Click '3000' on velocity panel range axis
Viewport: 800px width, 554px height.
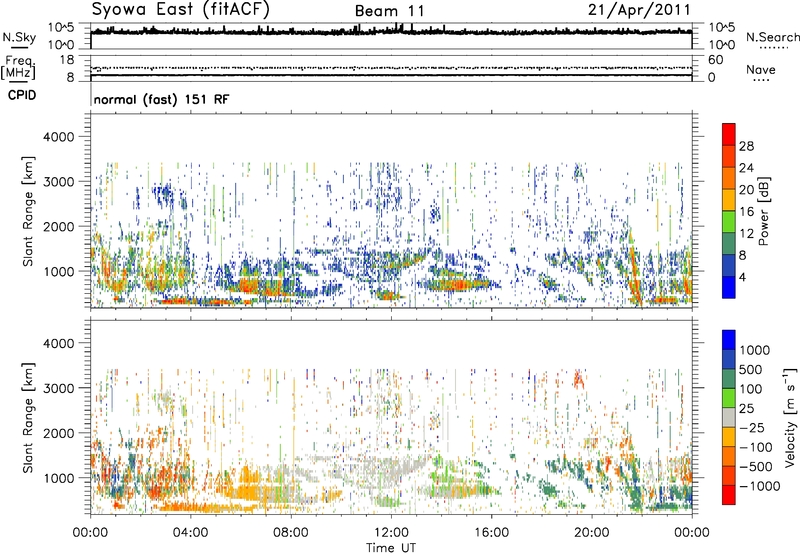(59, 388)
